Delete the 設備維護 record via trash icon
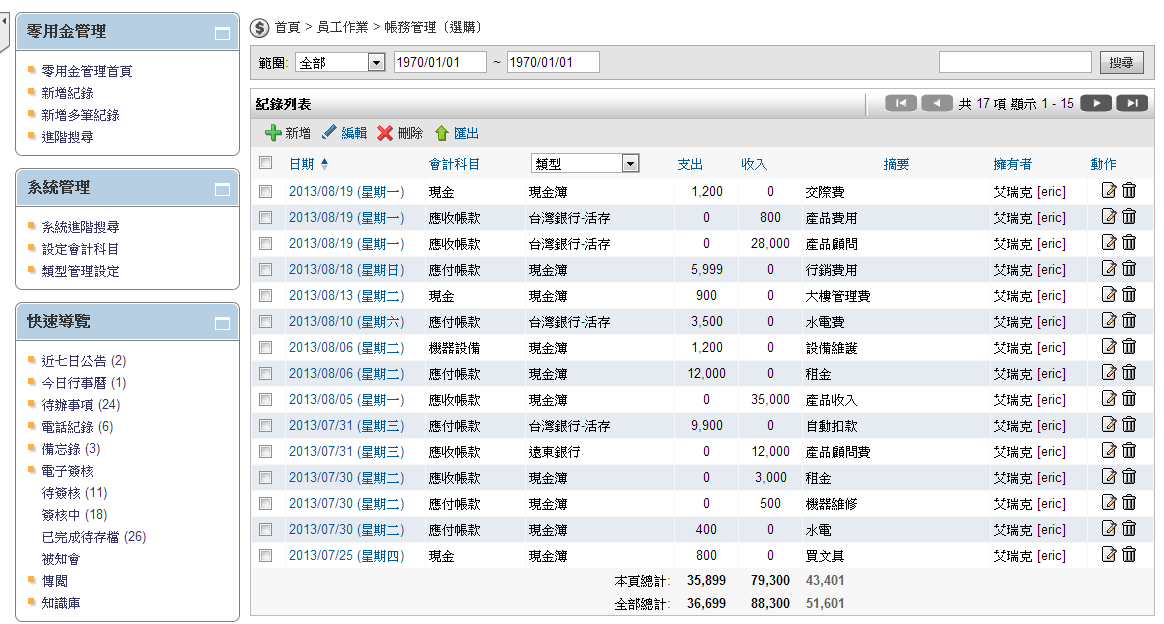The width and height of the screenshot is (1164, 624). coord(1129,347)
